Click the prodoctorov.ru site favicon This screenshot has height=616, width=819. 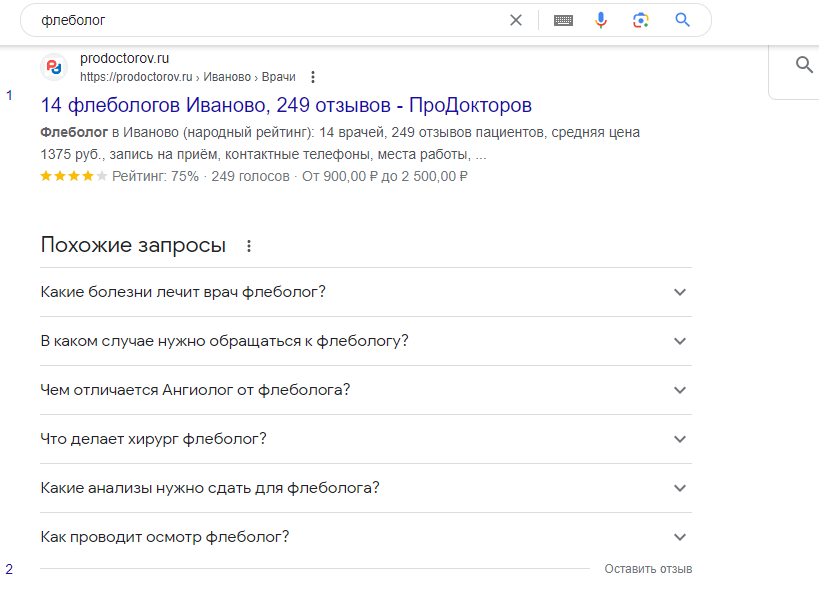point(53,67)
